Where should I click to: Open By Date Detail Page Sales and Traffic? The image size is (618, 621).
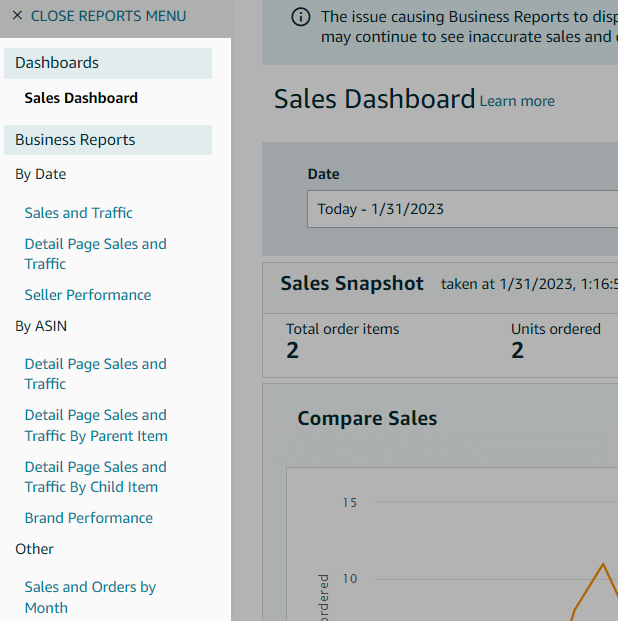click(x=95, y=254)
